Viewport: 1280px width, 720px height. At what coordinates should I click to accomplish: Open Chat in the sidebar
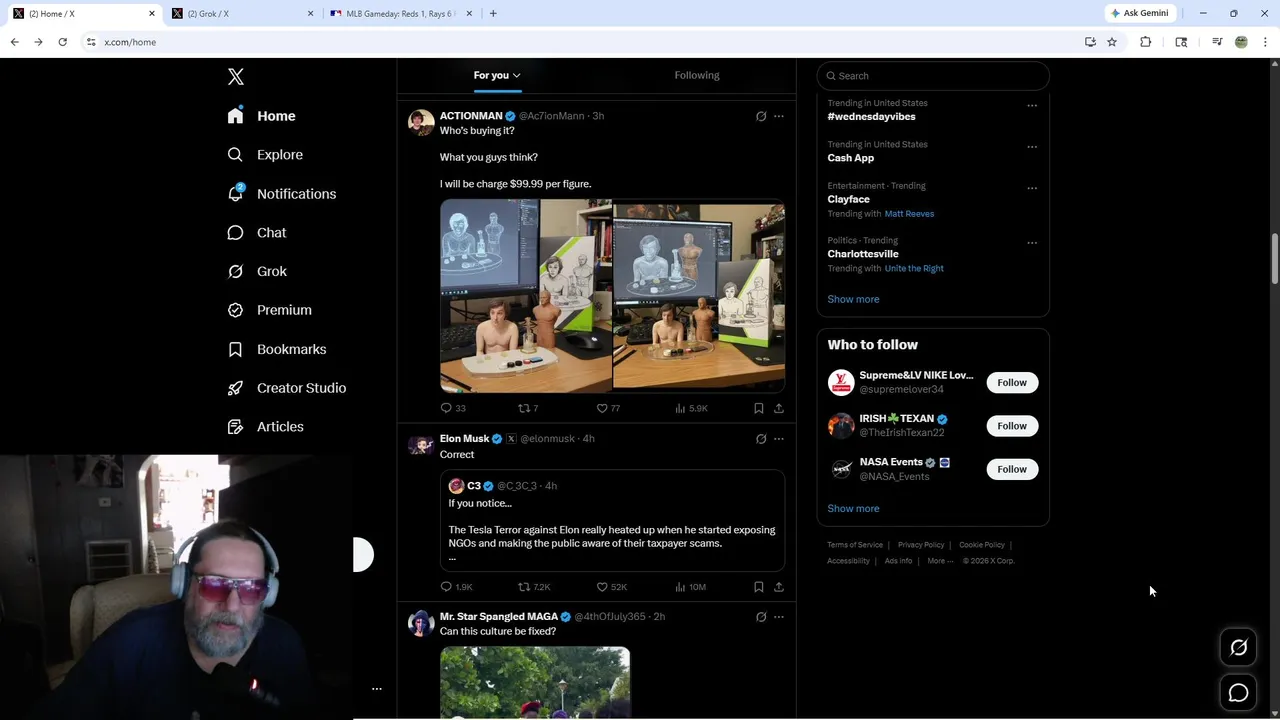click(256, 233)
